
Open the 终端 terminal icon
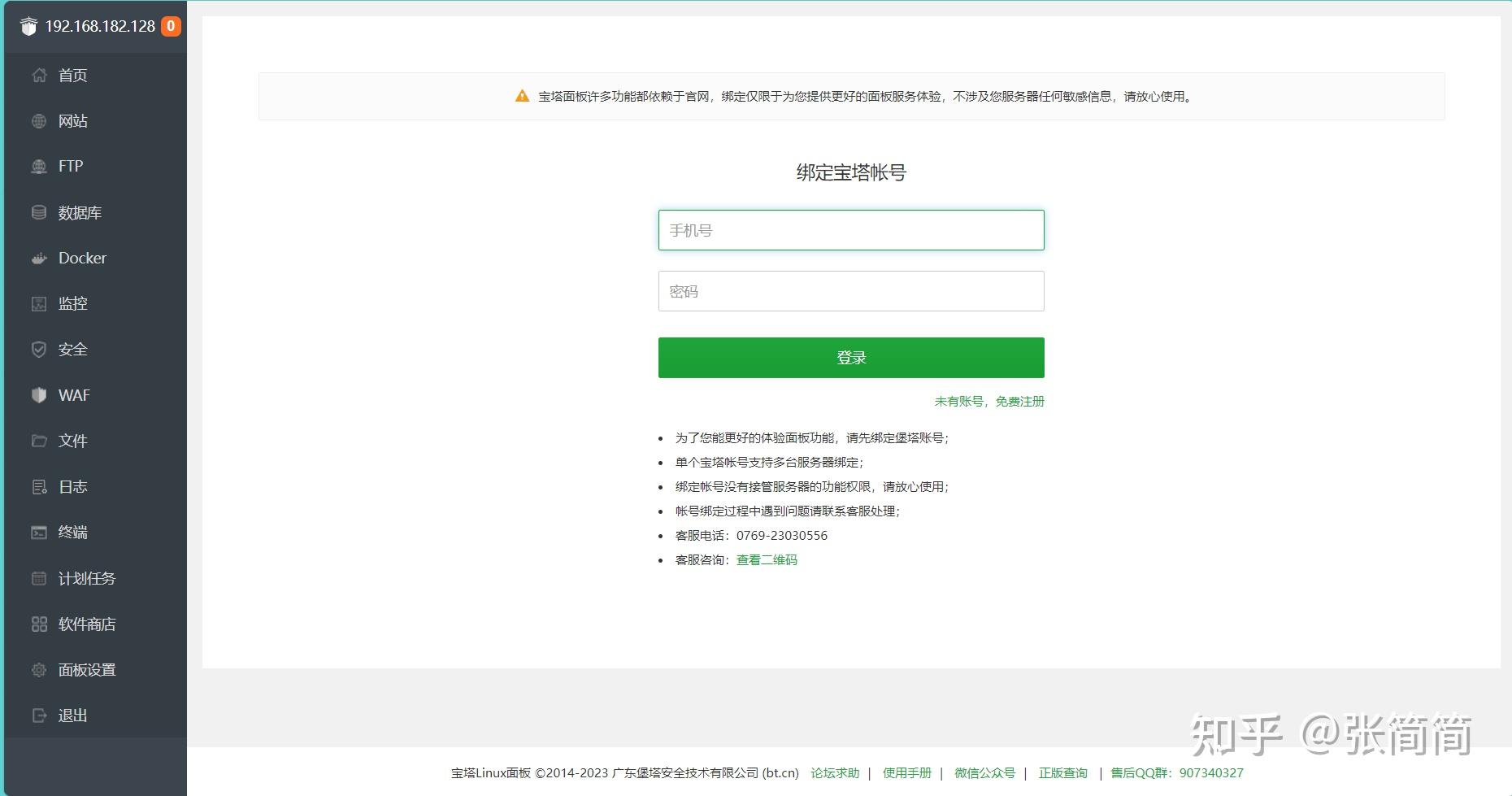(x=39, y=532)
